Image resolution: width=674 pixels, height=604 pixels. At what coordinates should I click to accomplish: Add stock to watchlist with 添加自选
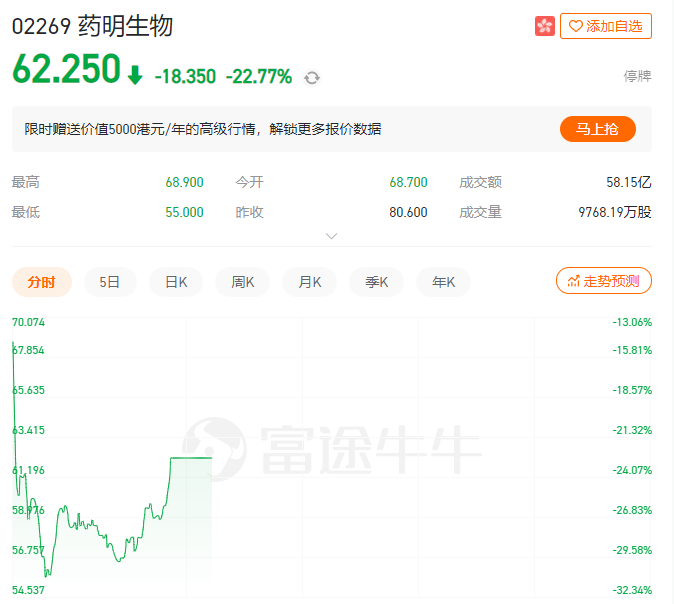(x=606, y=26)
